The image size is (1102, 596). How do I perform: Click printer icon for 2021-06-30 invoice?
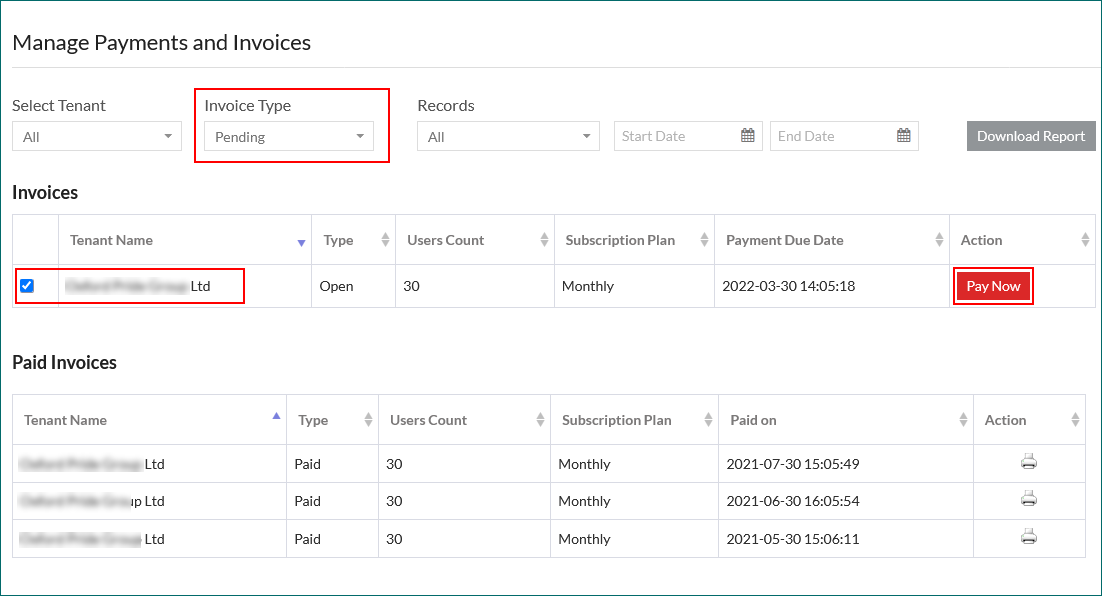(1028, 499)
